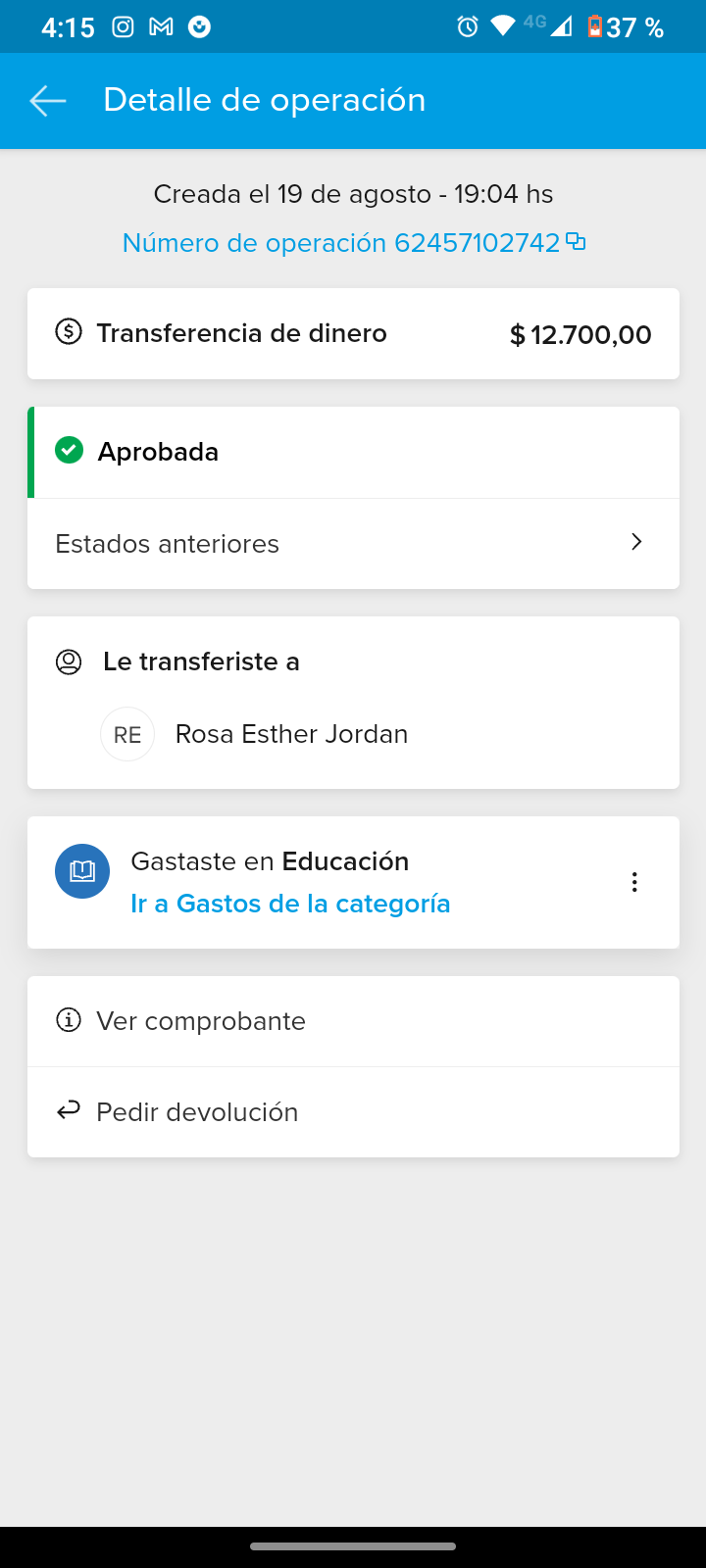Tap the alarm clock status bar icon

[468, 26]
